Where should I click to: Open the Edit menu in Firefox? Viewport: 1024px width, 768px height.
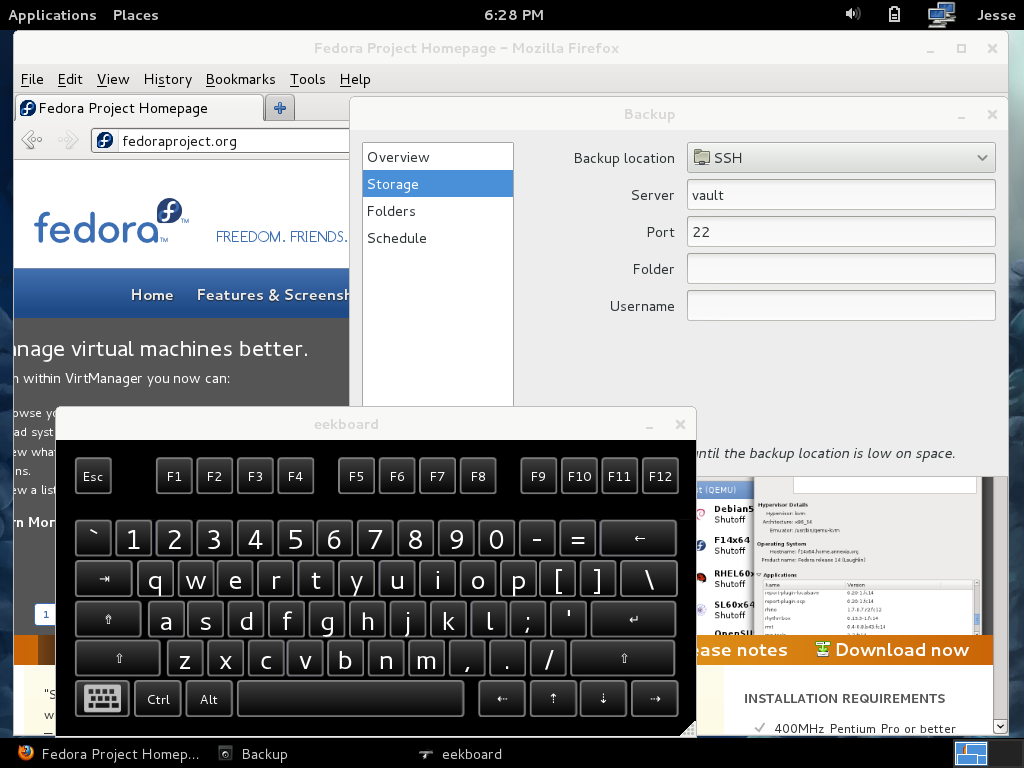point(70,79)
